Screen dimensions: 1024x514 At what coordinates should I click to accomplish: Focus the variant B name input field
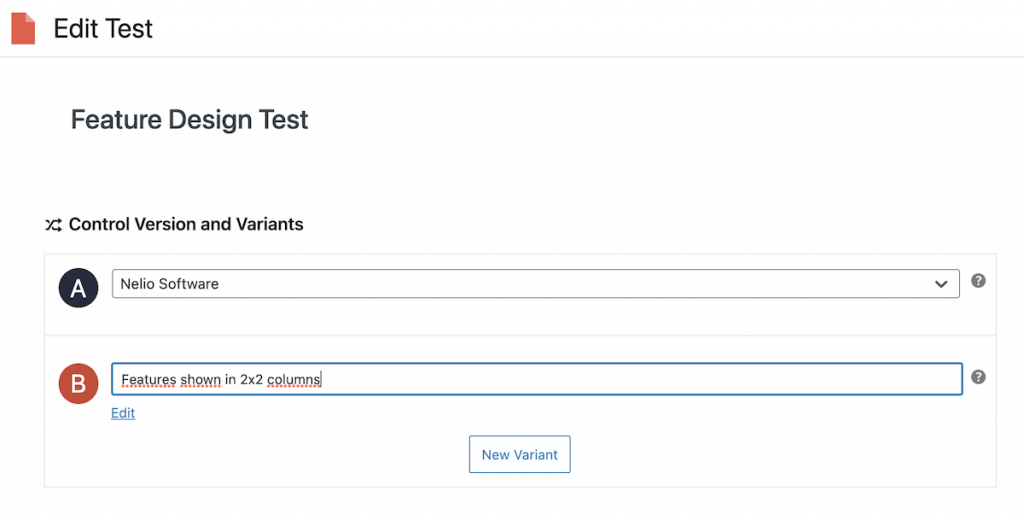coord(537,379)
